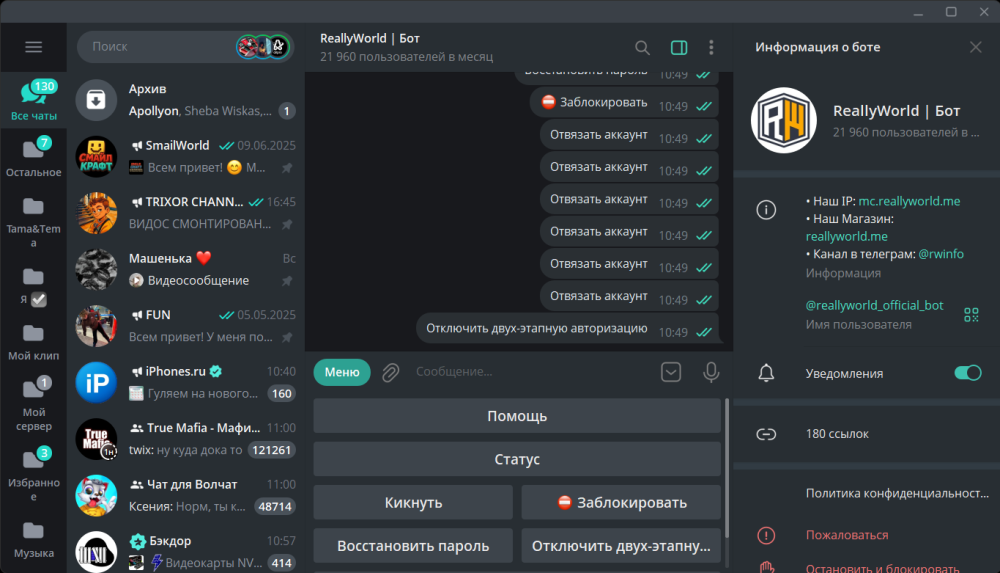Open the hamburger main menu
Image resolution: width=1000 pixels, height=573 pixels.
click(x=33, y=47)
